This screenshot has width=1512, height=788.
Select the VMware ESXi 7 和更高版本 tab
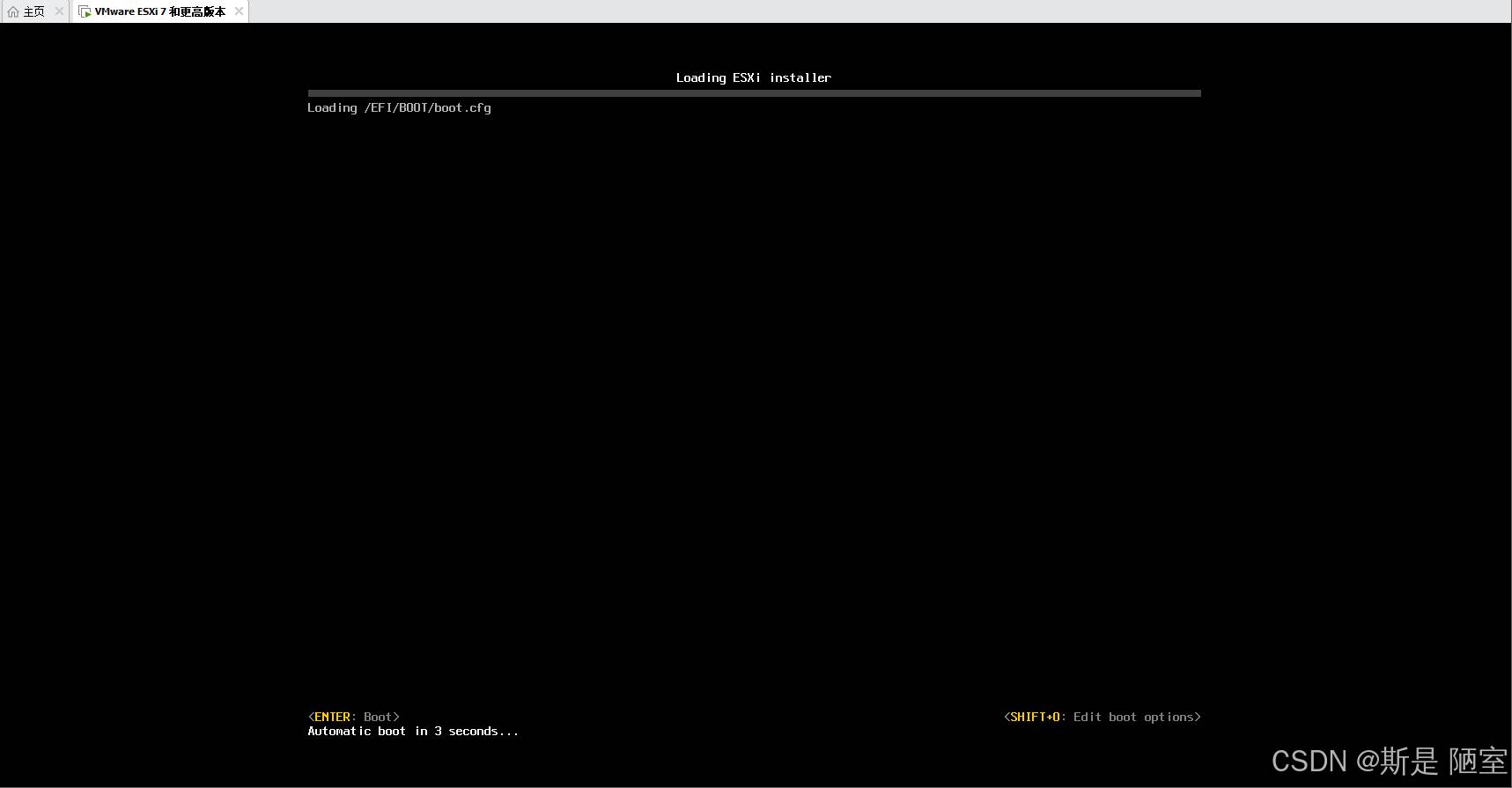coord(159,11)
